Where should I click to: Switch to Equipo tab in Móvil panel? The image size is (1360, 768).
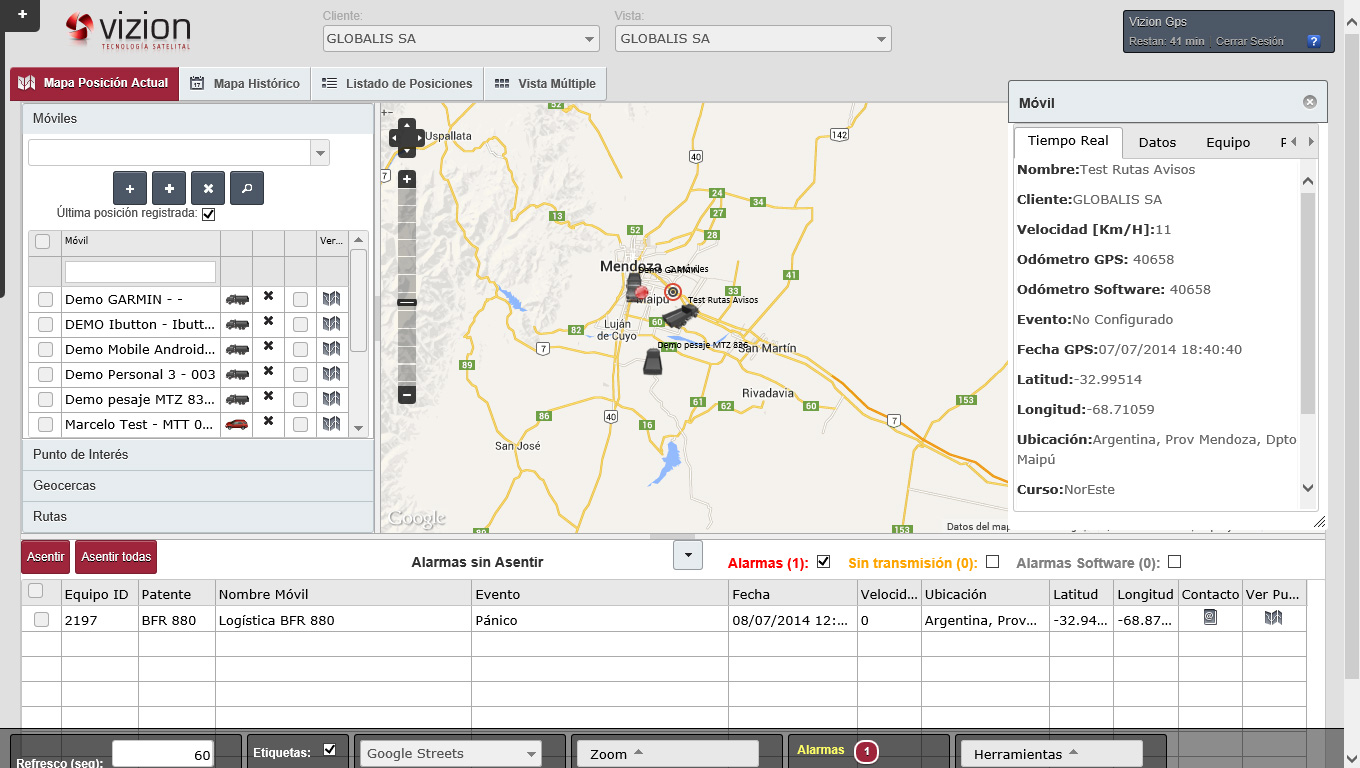1228,142
